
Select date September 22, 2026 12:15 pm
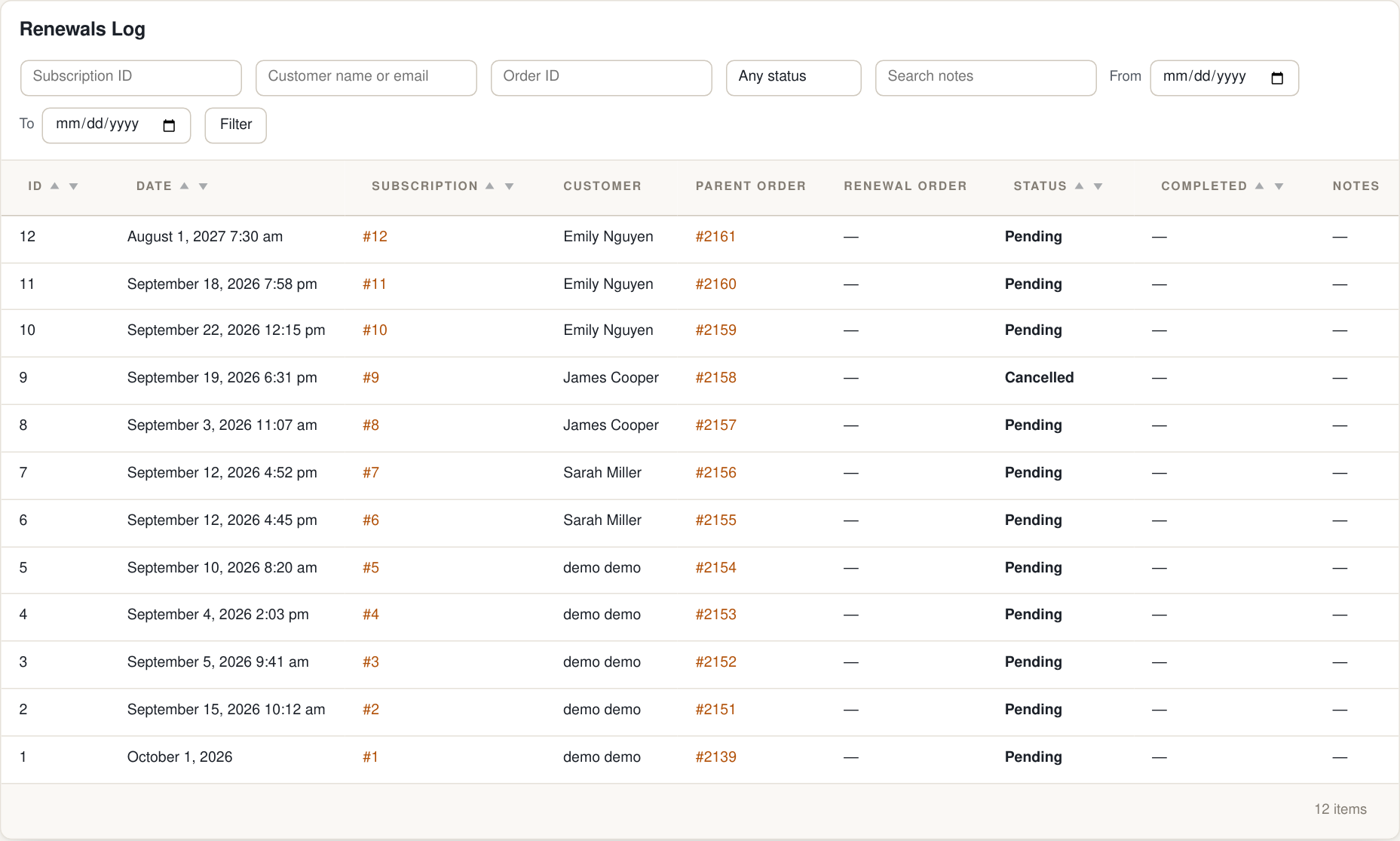click(226, 330)
